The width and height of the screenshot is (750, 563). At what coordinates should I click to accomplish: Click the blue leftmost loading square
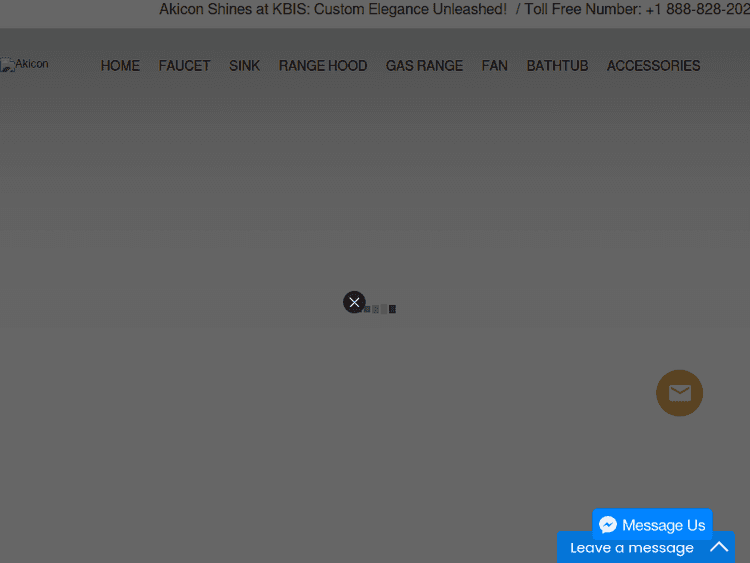[368, 309]
